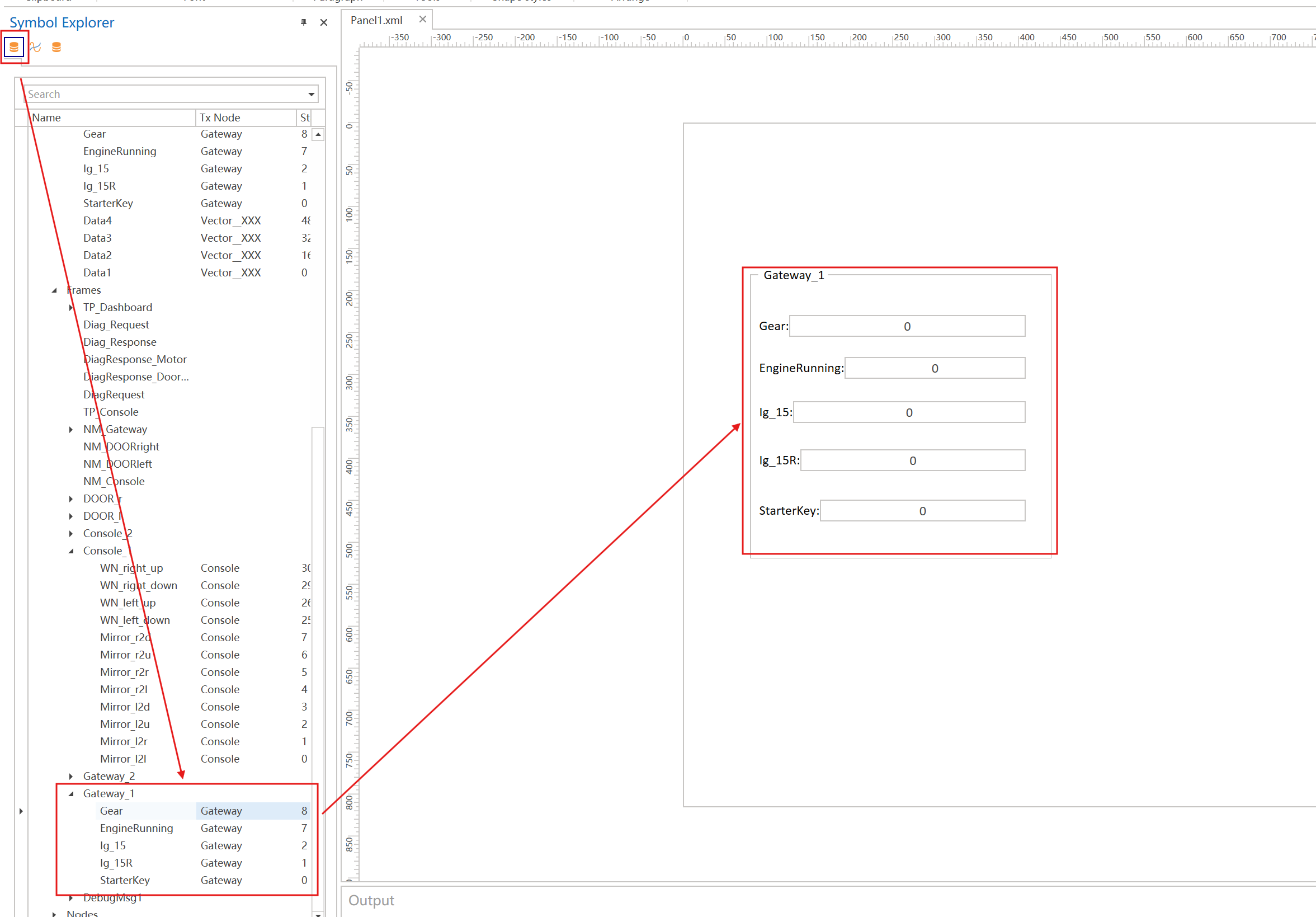Image resolution: width=1316 pixels, height=917 pixels.
Task: Close the Symbol Explorer panel
Action: [x=324, y=22]
